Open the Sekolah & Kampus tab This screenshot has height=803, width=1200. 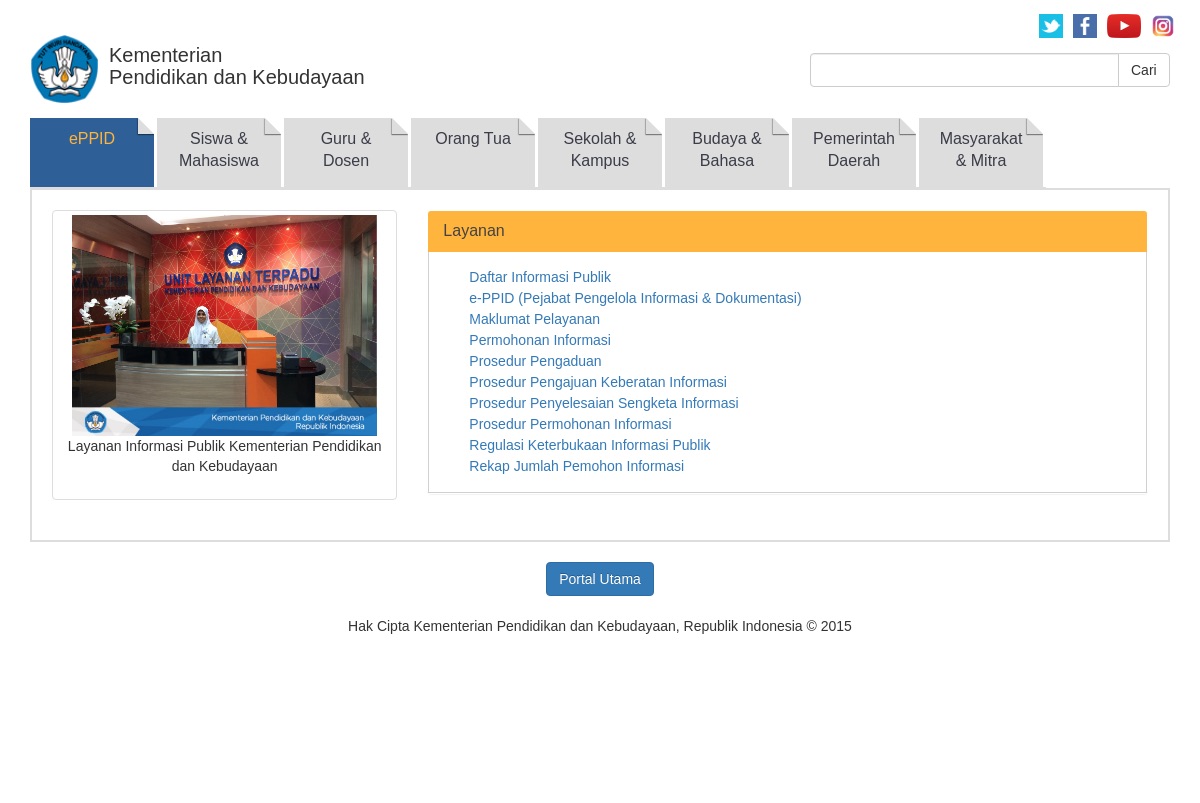(x=600, y=152)
